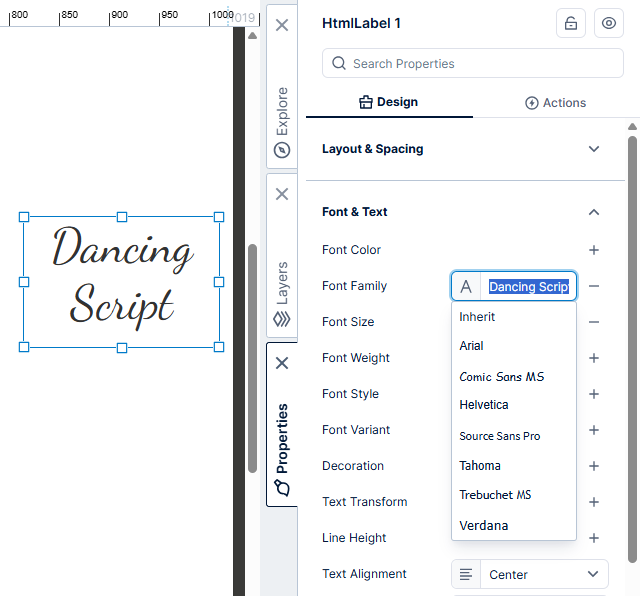Click the Line Height label
Screen dimensions: 642x596
354,538
